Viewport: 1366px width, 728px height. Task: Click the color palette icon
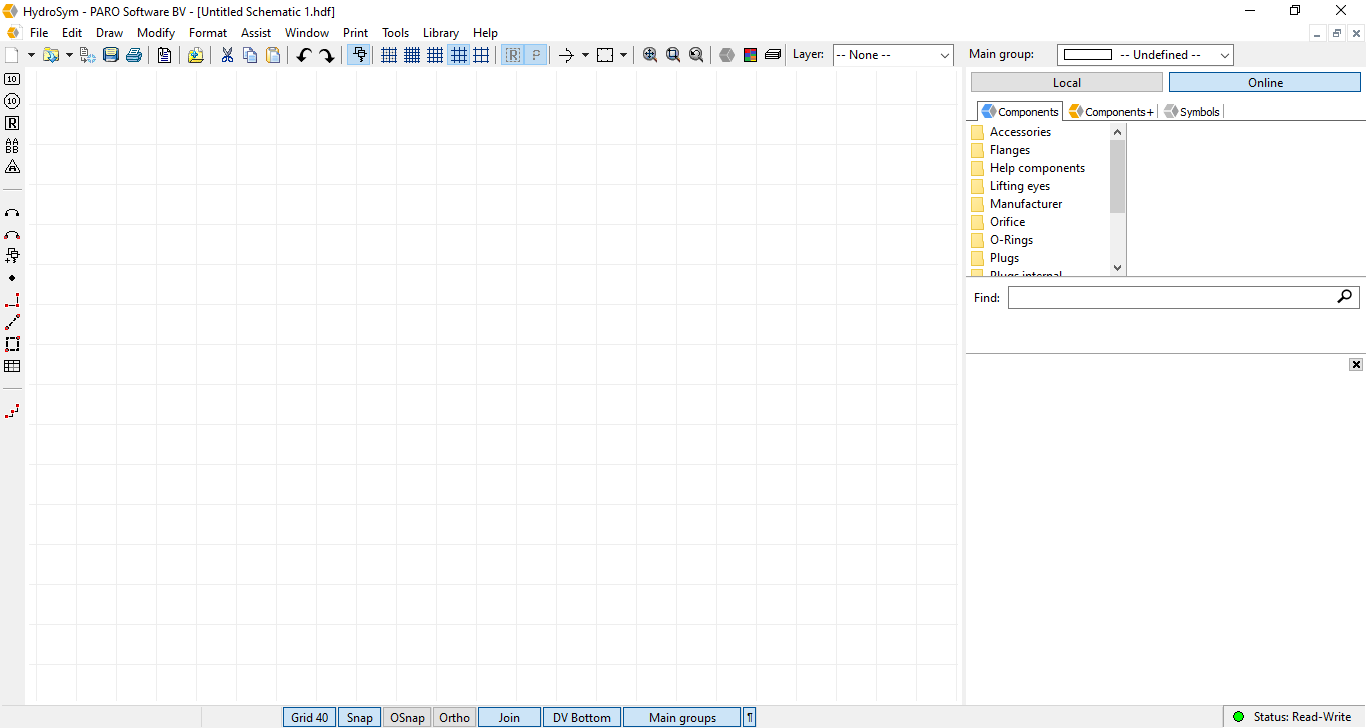click(750, 55)
